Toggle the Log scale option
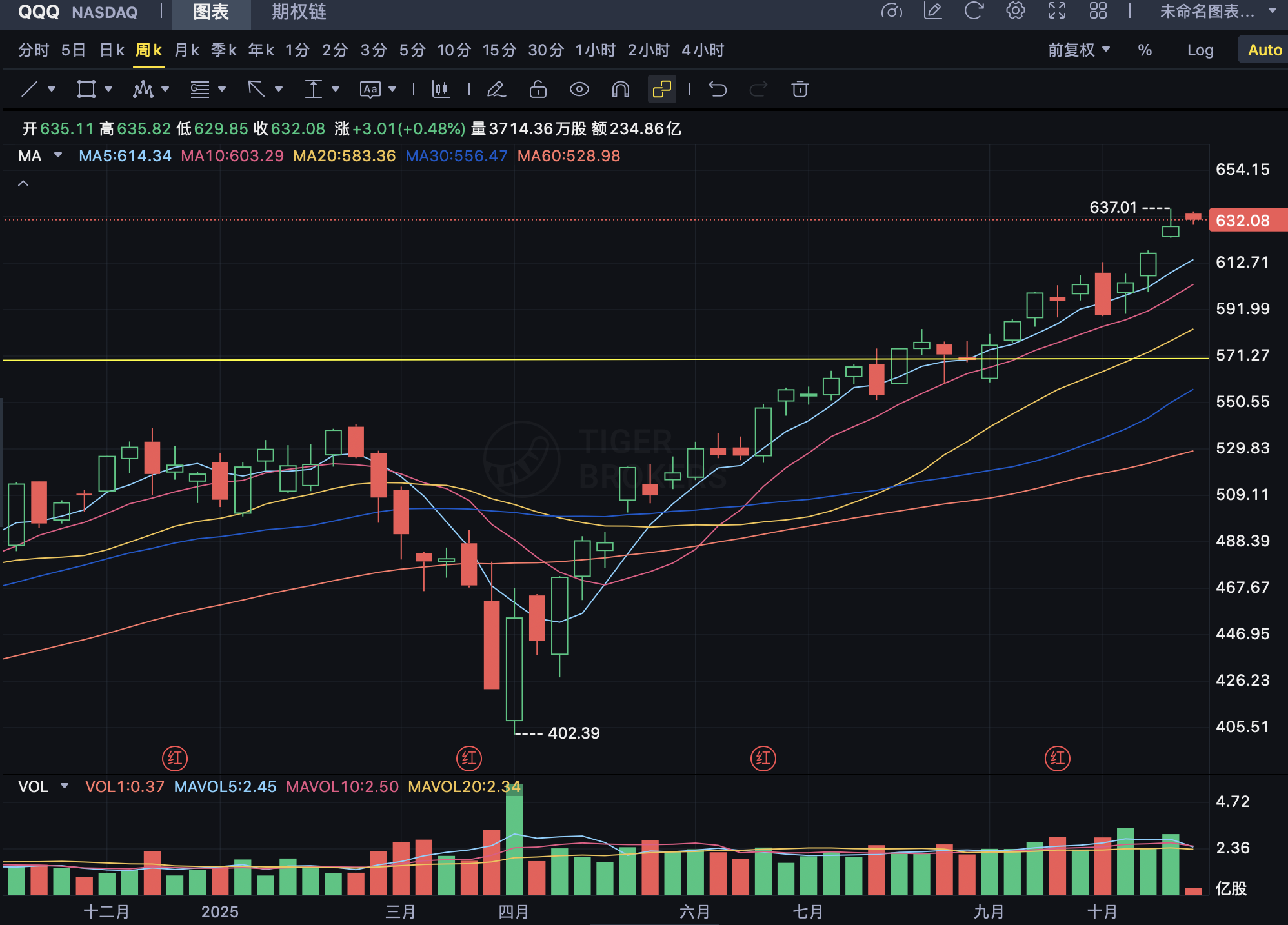The height and width of the screenshot is (925, 1288). (x=1200, y=50)
